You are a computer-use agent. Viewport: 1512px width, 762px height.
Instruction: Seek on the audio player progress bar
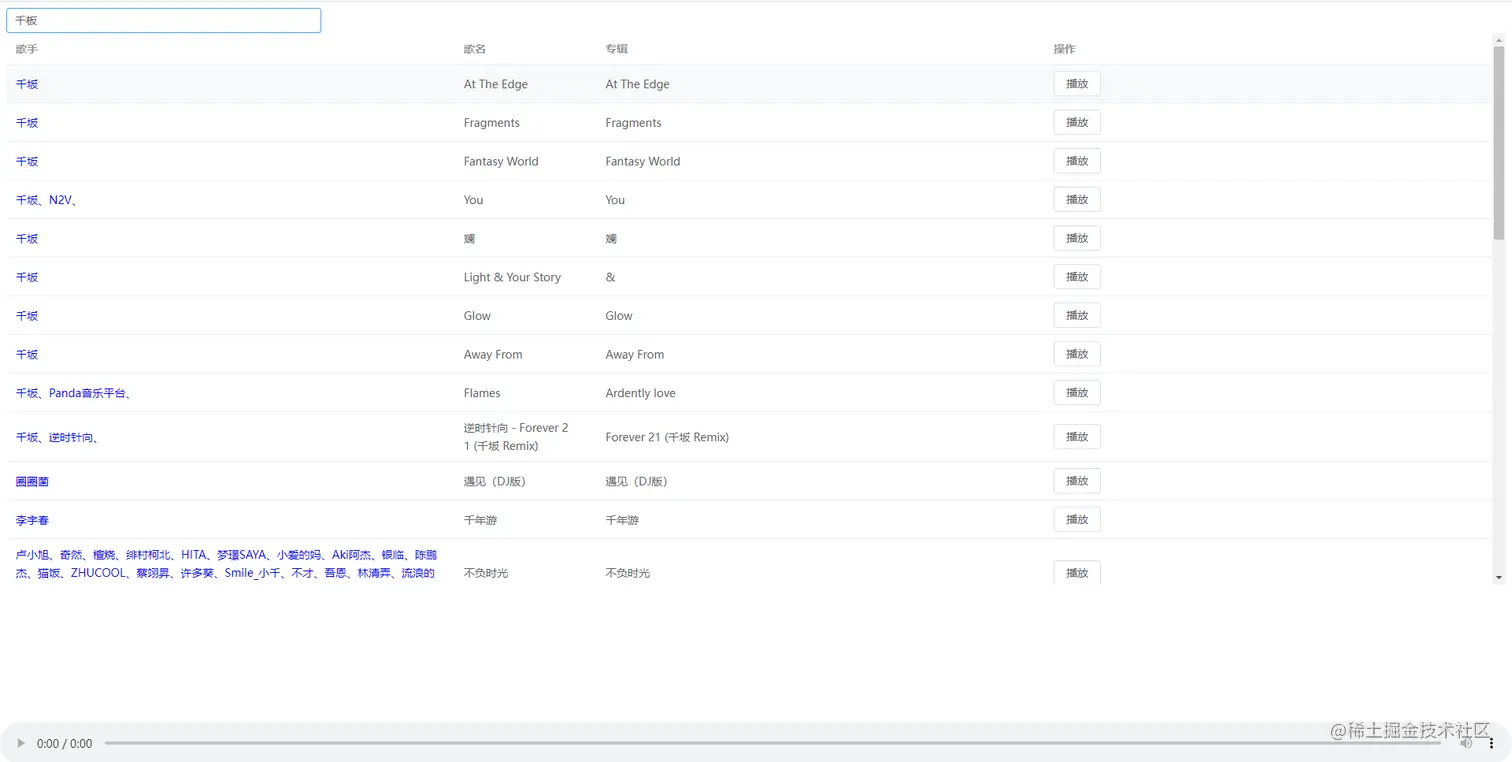[772, 743]
